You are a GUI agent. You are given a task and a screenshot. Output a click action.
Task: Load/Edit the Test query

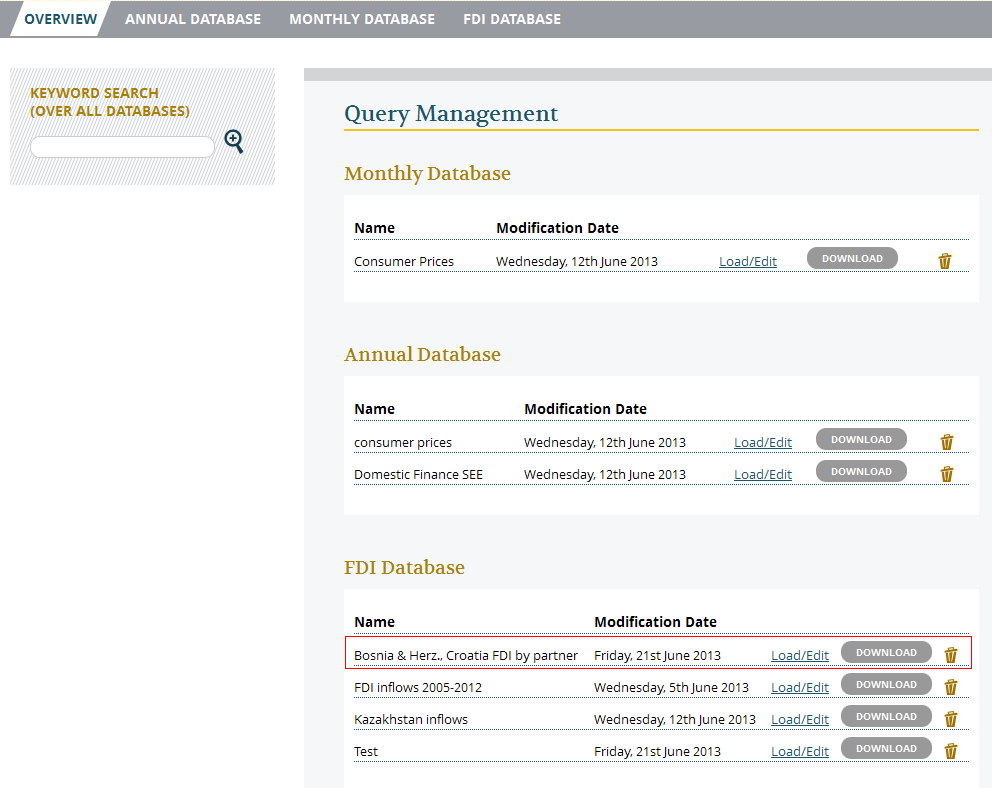point(800,752)
